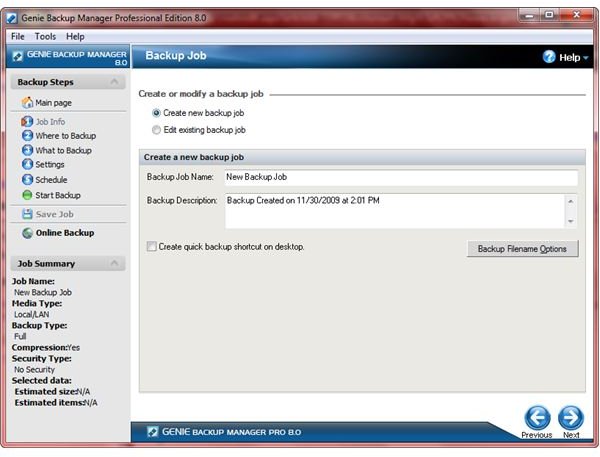
Task: Click 'New Backup Job' in Job Summary
Action: click(43, 292)
